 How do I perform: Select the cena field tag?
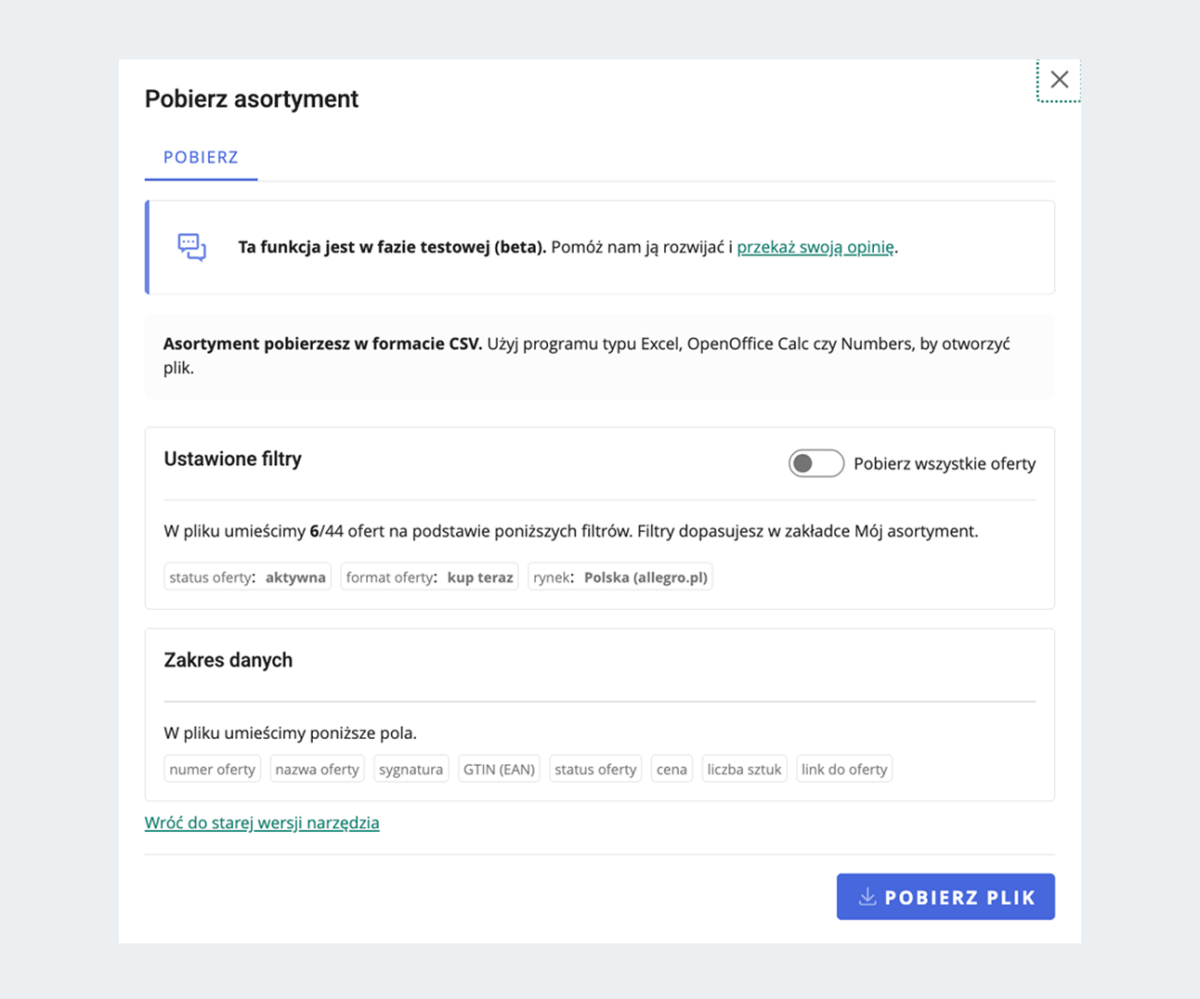[671, 769]
